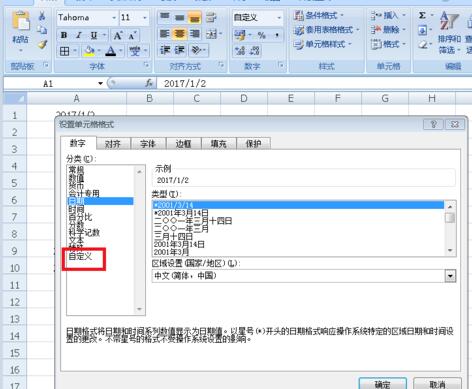Decrease indent in alignment group
The width and height of the screenshot is (472, 389).
pyautogui.click(x=165, y=50)
